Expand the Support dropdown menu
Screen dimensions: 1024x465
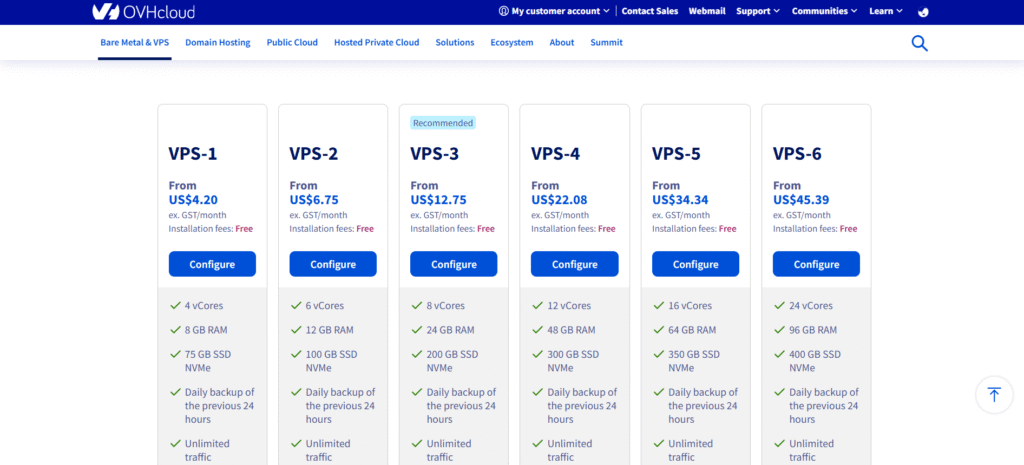click(x=758, y=11)
